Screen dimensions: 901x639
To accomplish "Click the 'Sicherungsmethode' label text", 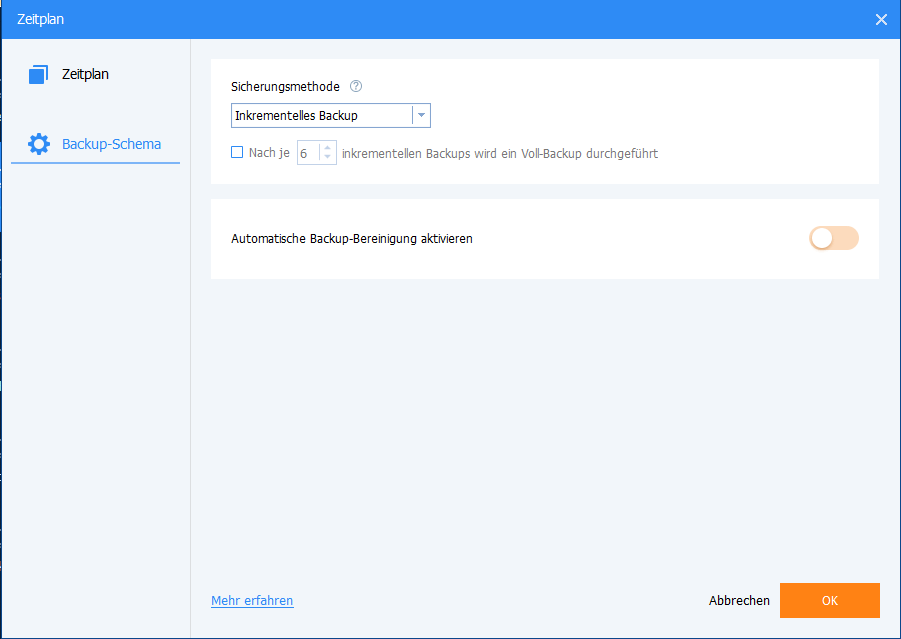I will (x=285, y=87).
